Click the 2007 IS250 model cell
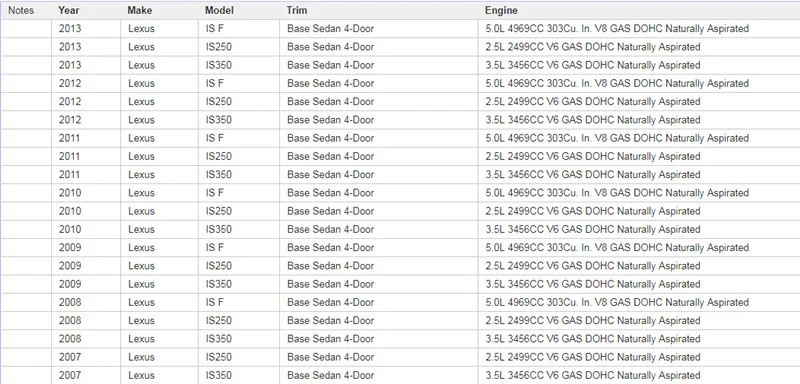 click(239, 357)
